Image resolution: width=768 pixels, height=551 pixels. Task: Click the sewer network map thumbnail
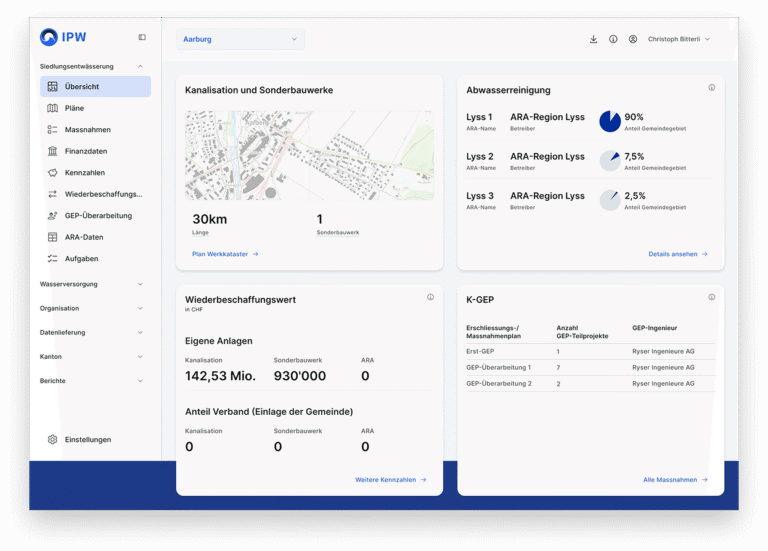[309, 155]
